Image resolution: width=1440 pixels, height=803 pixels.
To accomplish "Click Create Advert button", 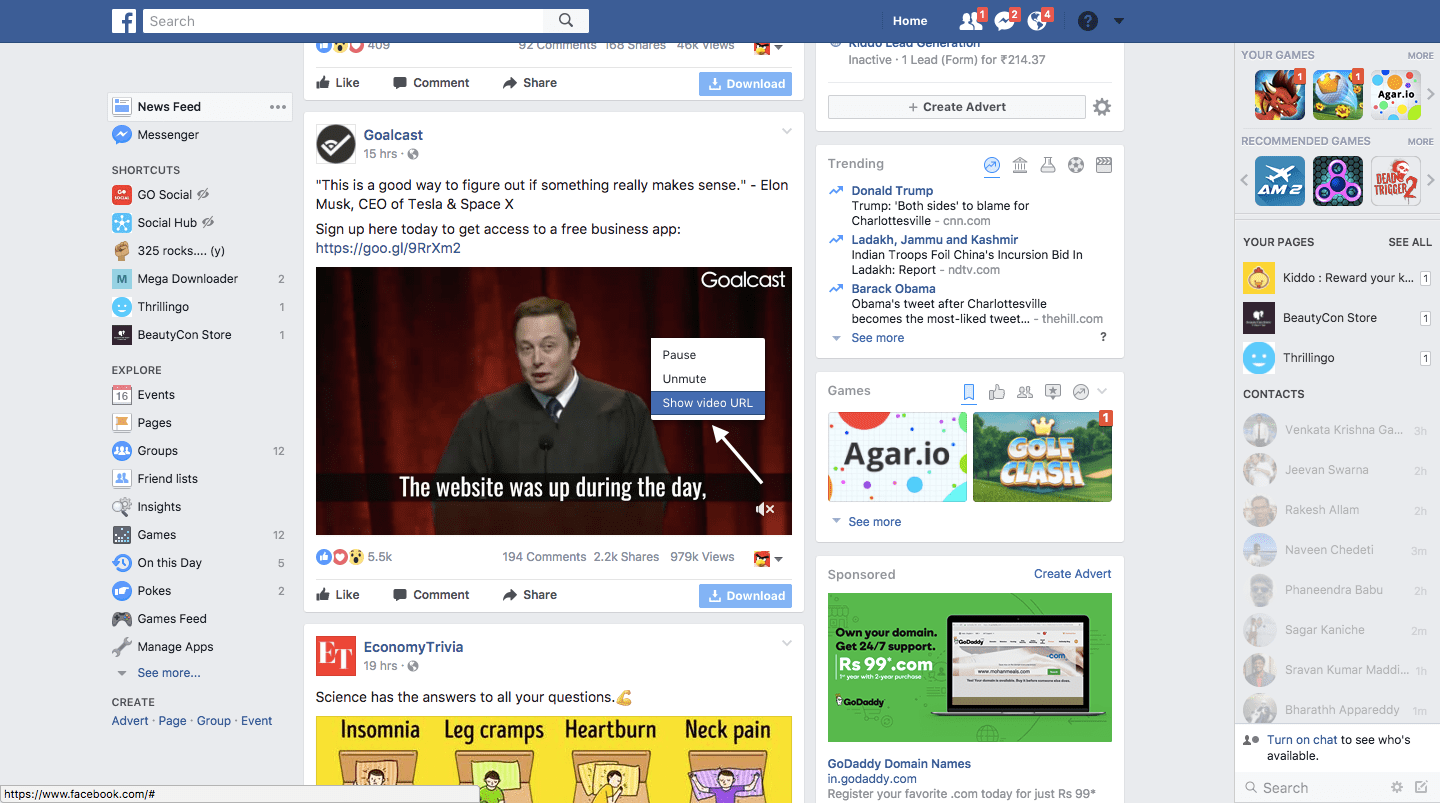I will (956, 107).
